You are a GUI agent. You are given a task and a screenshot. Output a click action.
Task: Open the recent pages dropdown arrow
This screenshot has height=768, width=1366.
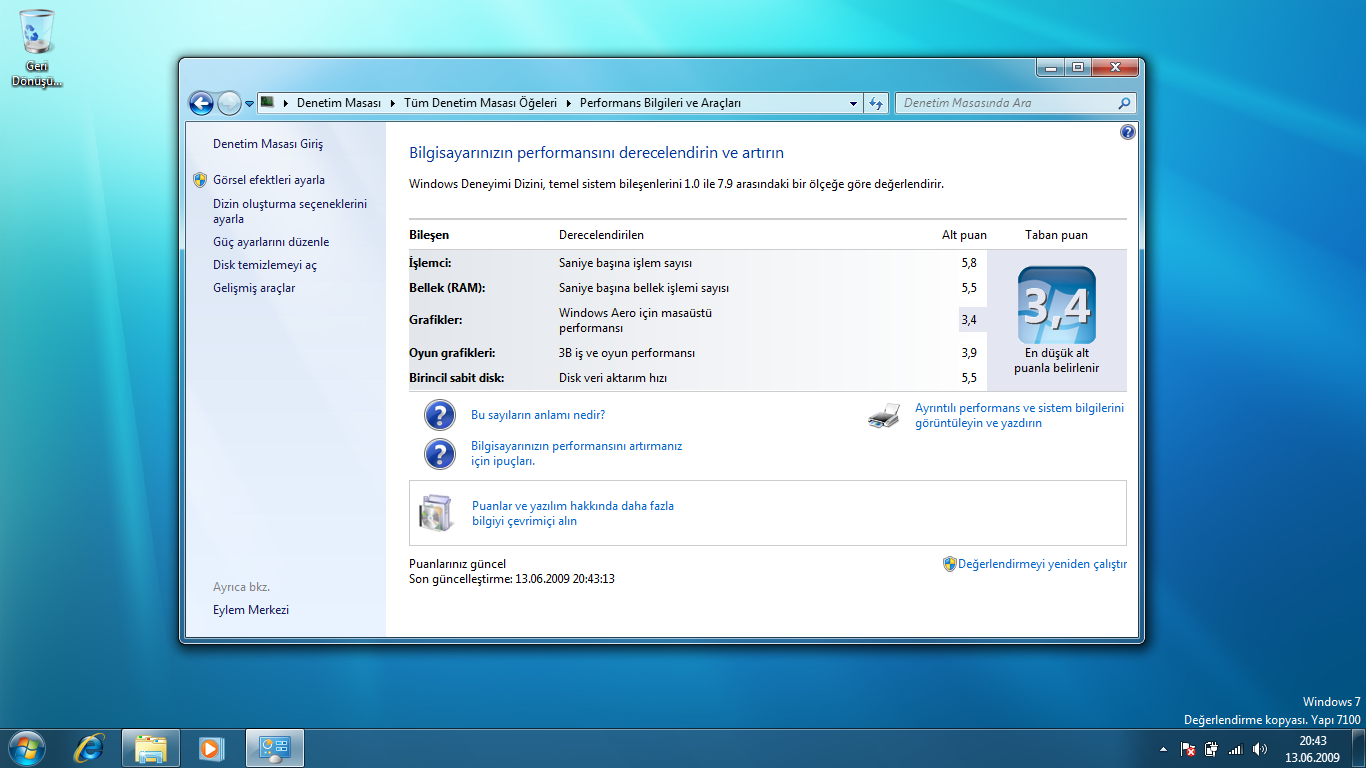[249, 104]
